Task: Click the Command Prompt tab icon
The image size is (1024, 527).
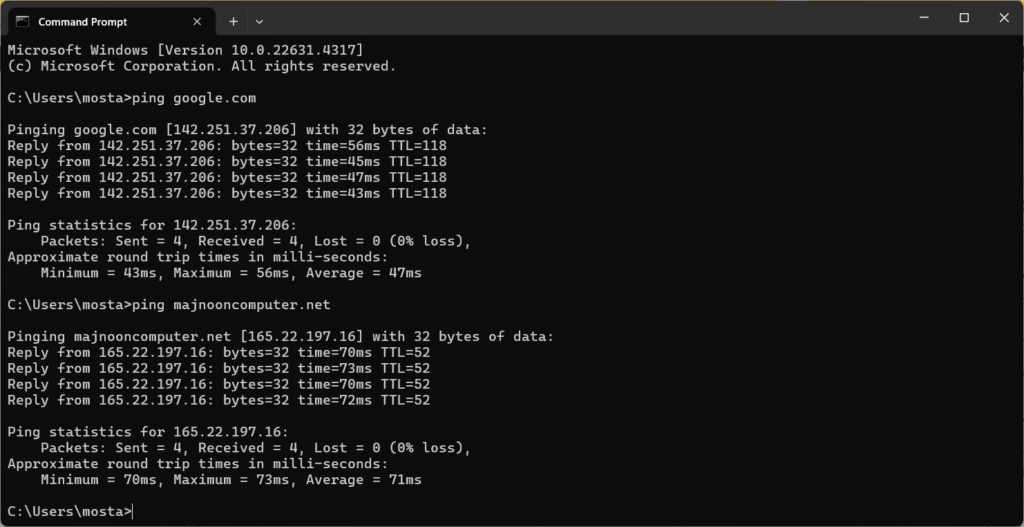Action: click(x=22, y=21)
